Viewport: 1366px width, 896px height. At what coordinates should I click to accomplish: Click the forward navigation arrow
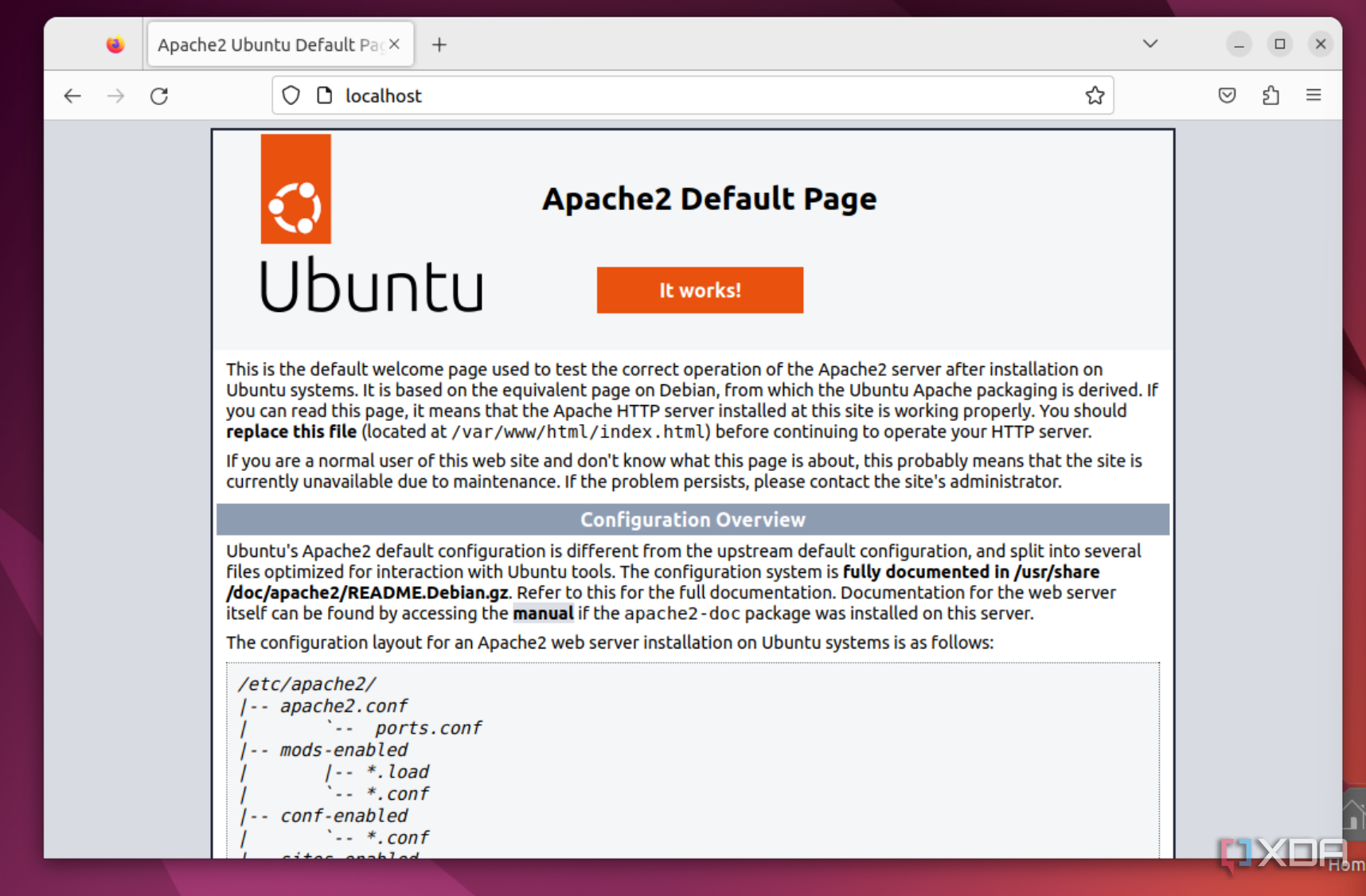(x=116, y=96)
